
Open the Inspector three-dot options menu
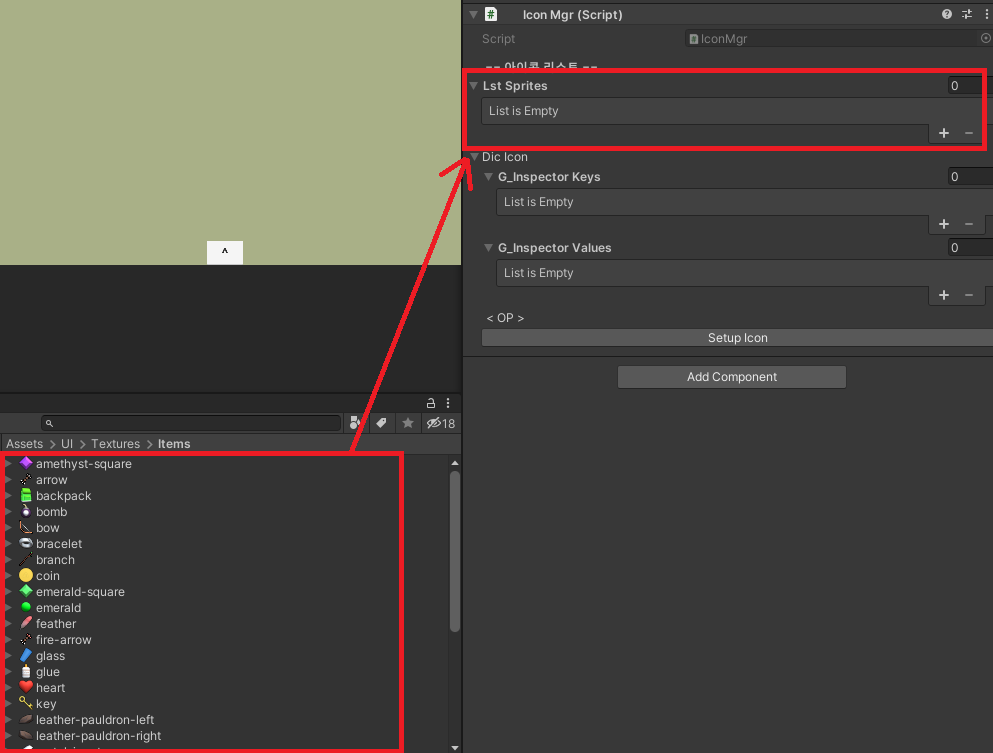[x=985, y=14]
